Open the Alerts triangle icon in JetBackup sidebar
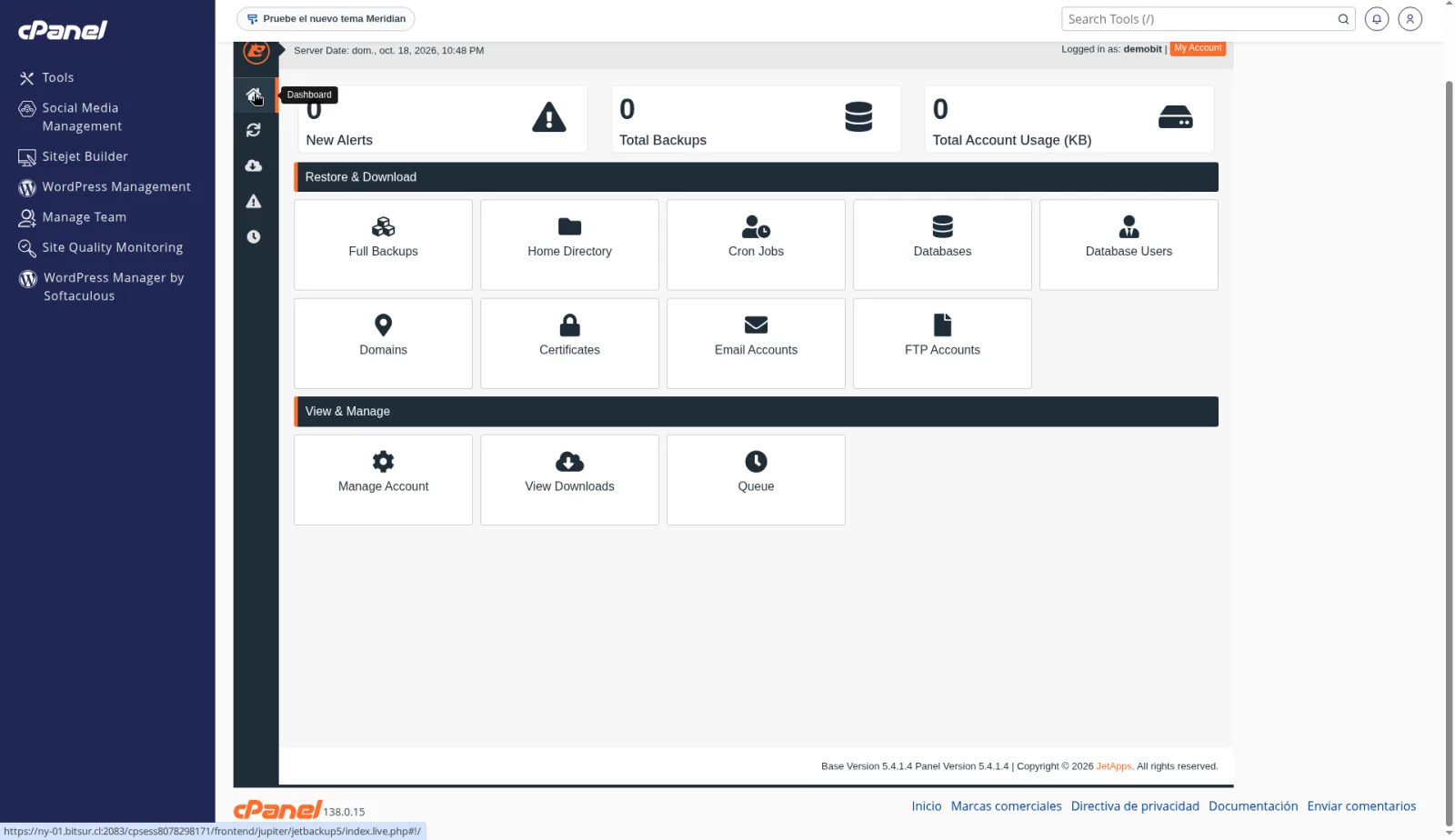Viewport: 1455px width, 840px height. coord(254,201)
